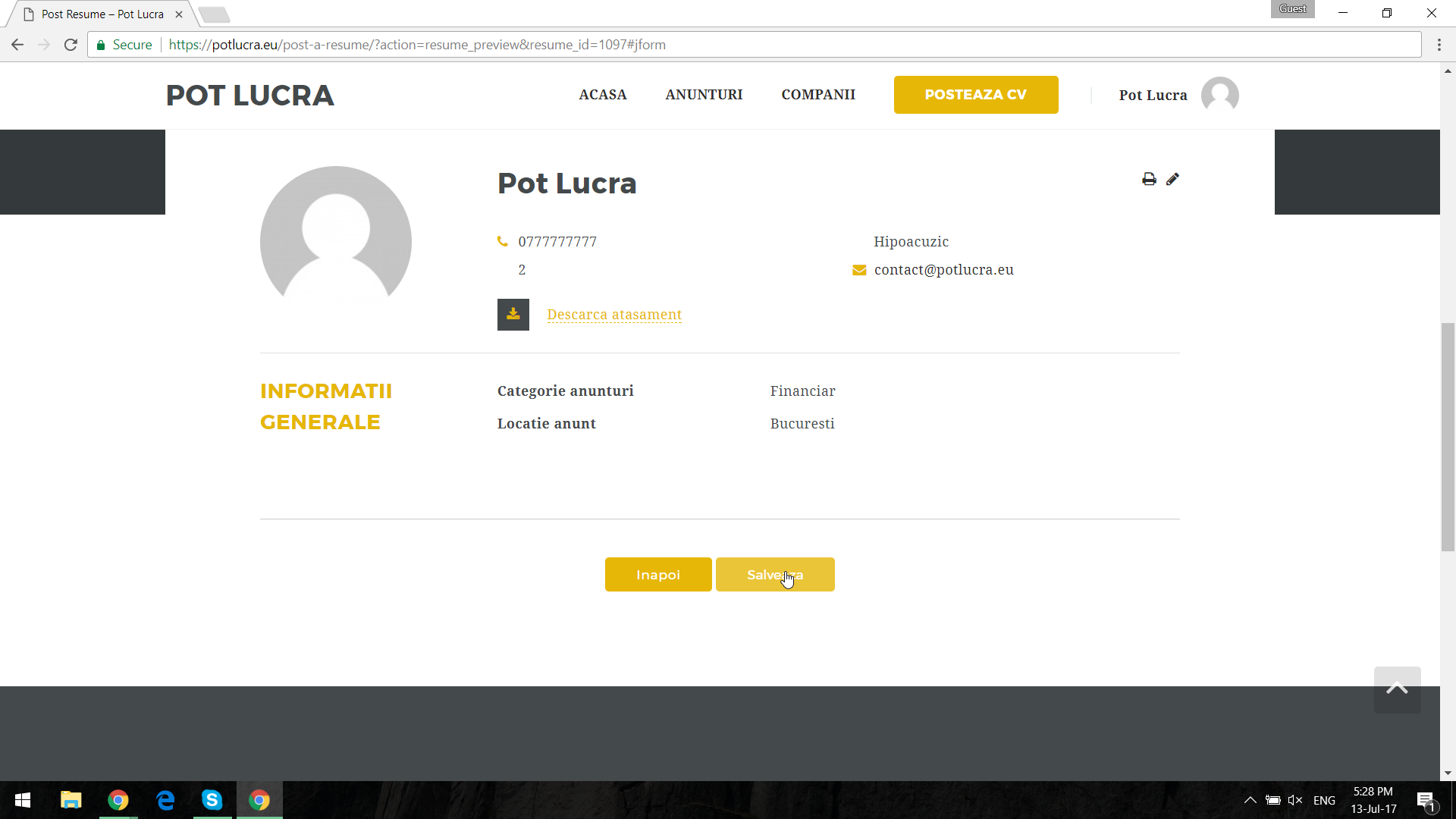Reload the page with refresh icon
The width and height of the screenshot is (1456, 819).
pyautogui.click(x=71, y=45)
